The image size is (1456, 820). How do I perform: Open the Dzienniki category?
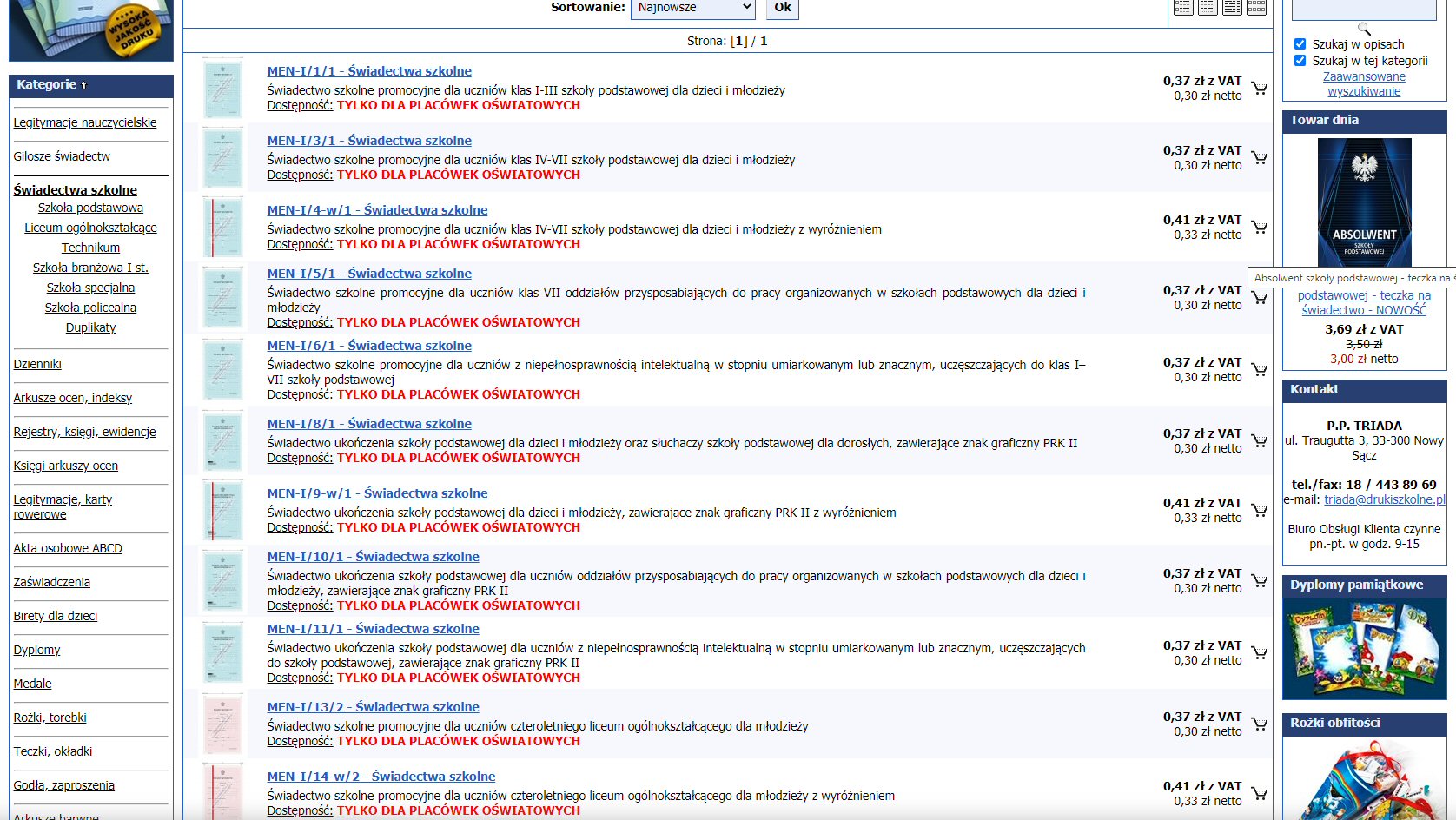(x=37, y=364)
